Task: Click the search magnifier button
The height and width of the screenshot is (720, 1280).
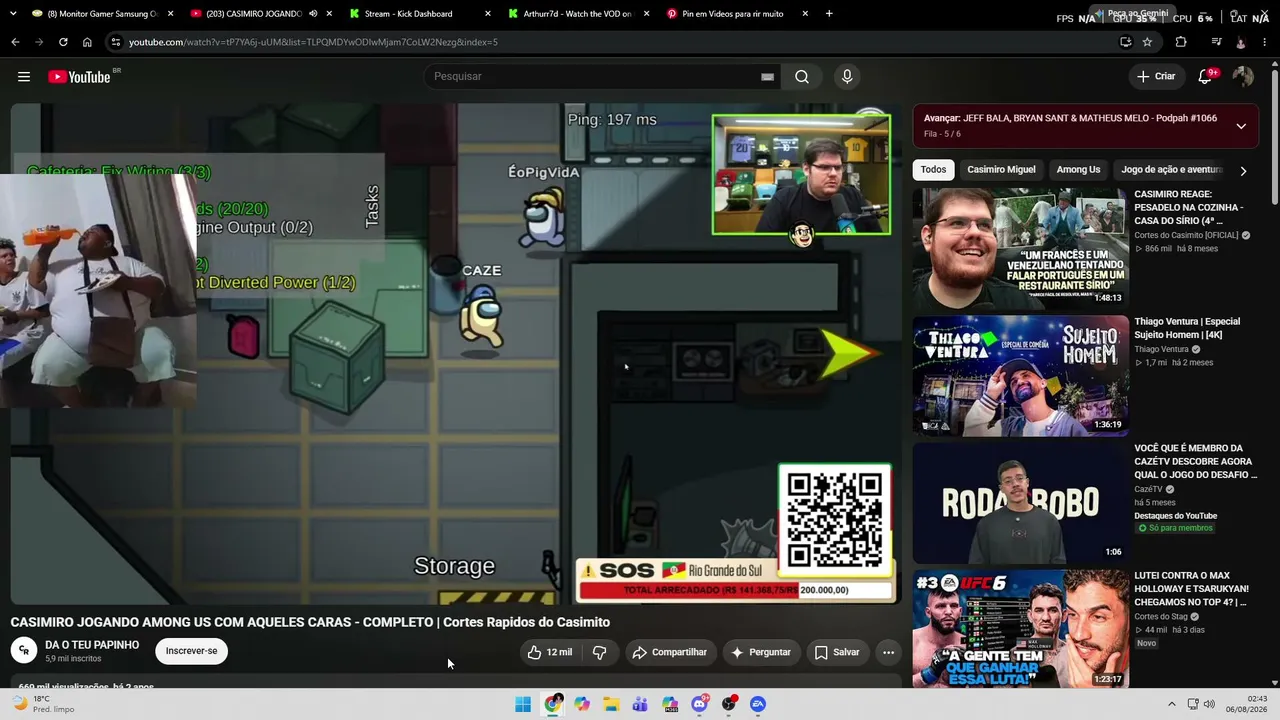Action: point(802,77)
